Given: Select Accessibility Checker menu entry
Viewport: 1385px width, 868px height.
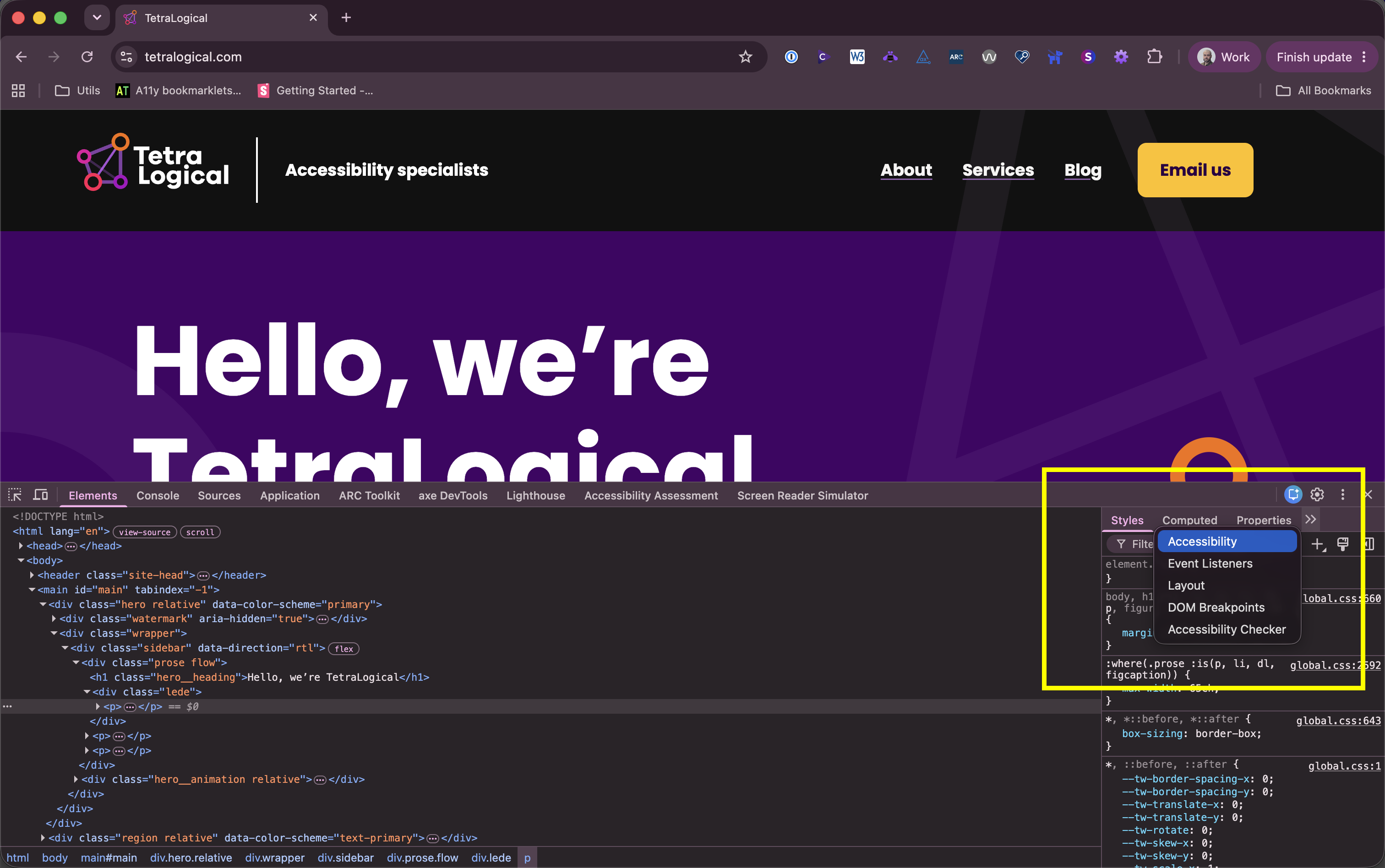Looking at the screenshot, I should click(x=1227, y=630).
